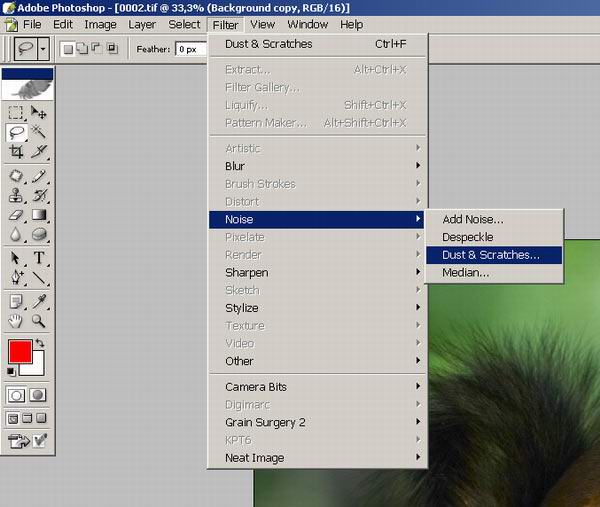The height and width of the screenshot is (507, 600).
Task: Select the Rectangular Marquee tool
Action: coord(16,113)
